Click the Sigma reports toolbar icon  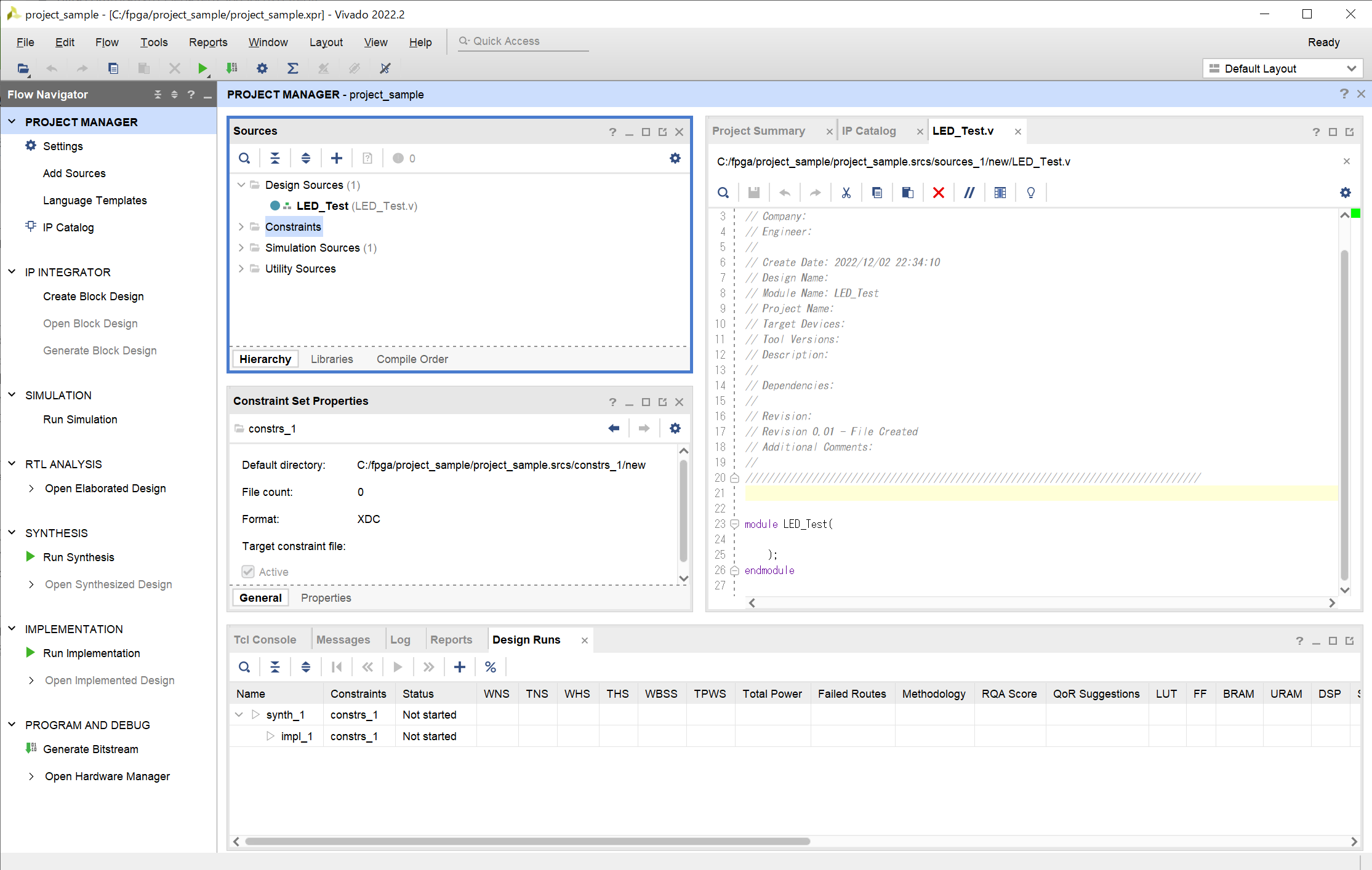coord(293,68)
